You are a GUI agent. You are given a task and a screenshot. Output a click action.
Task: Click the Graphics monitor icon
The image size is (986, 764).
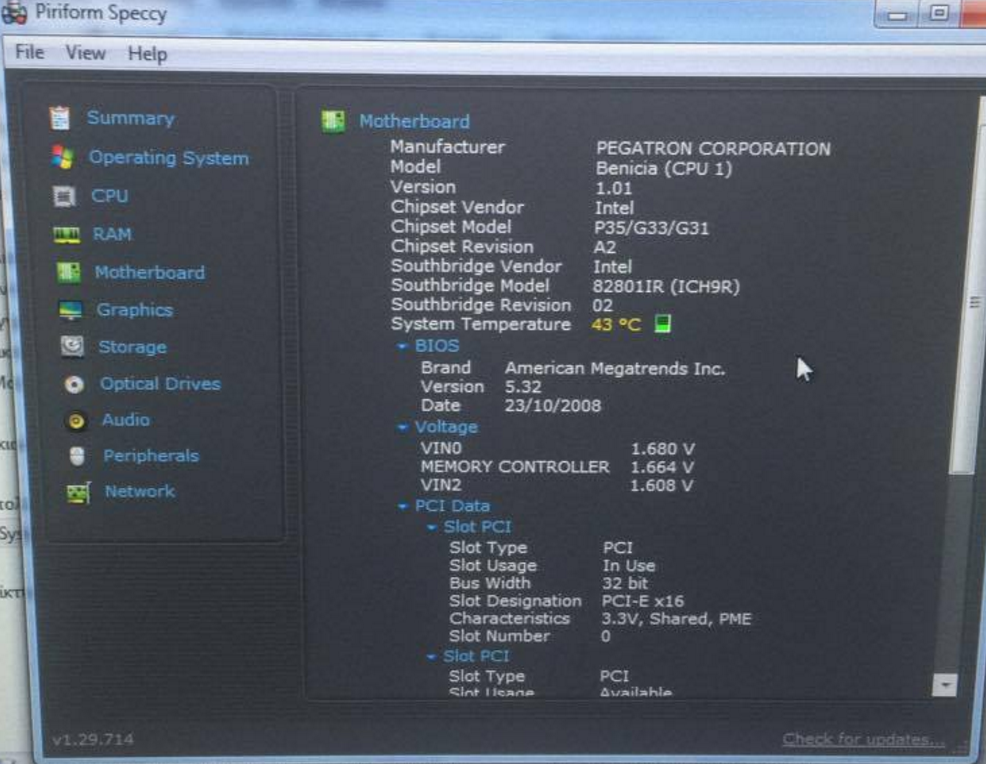70,310
